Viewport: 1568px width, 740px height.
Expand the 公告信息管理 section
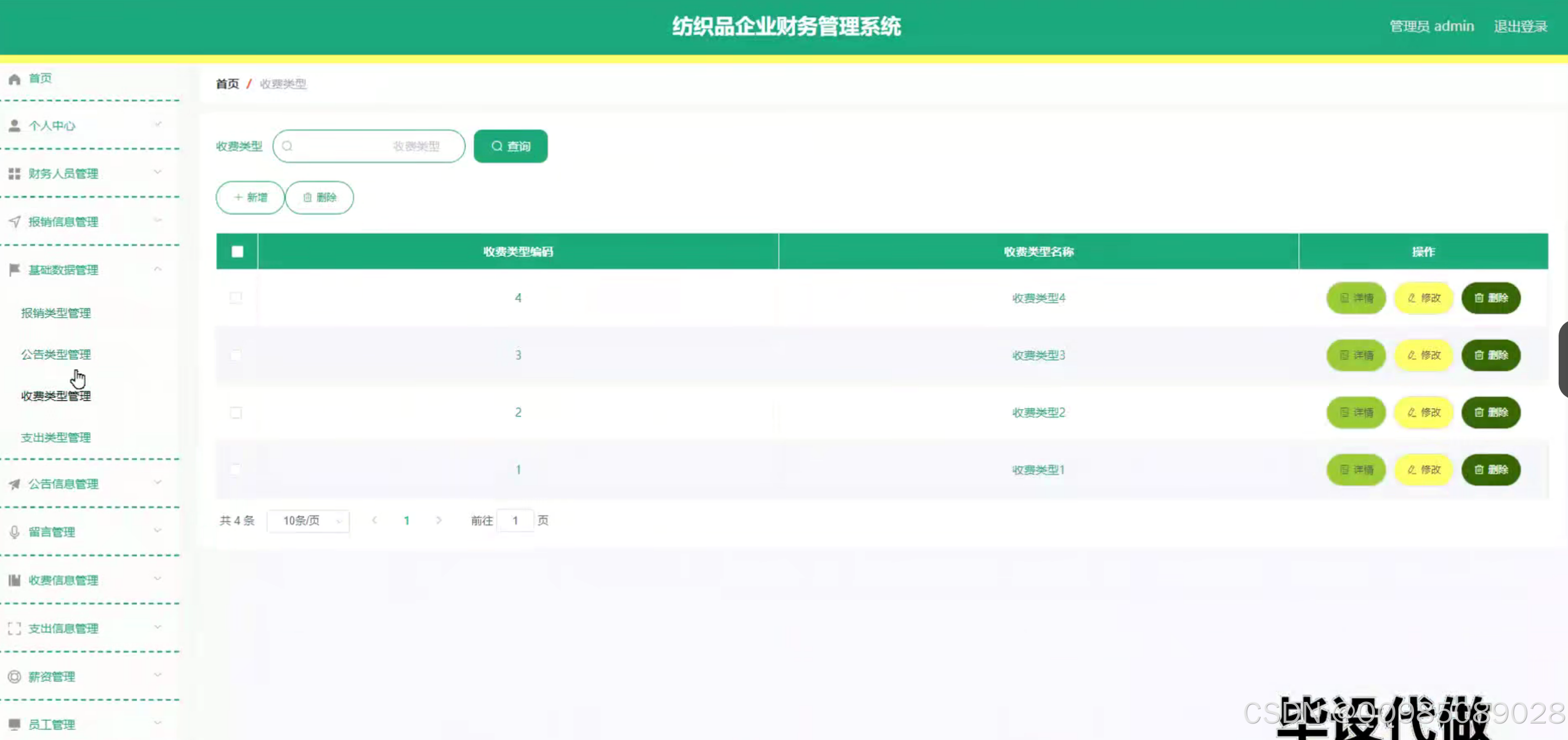[x=158, y=483]
